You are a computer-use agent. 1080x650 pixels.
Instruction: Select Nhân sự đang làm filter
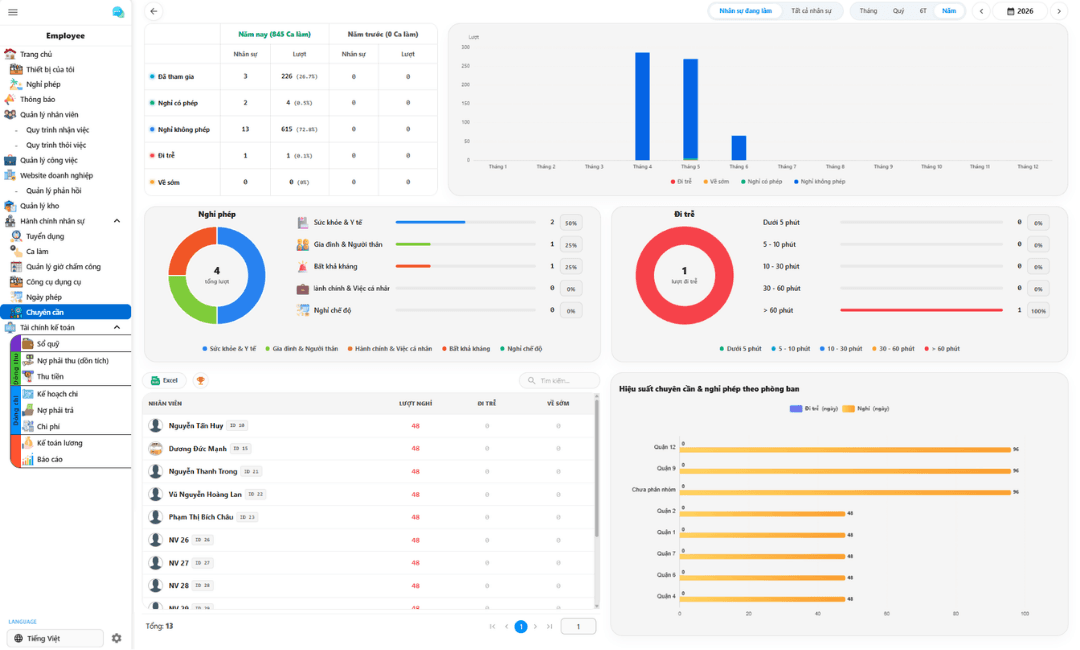745,11
